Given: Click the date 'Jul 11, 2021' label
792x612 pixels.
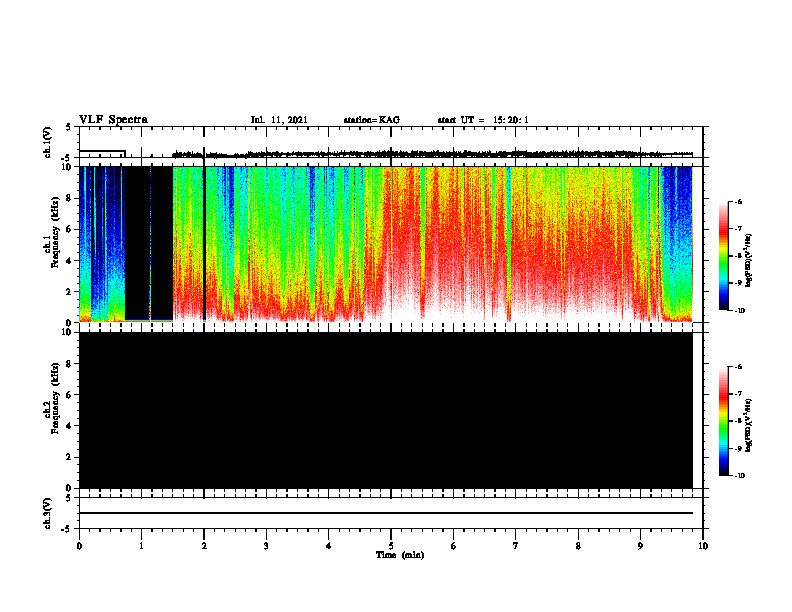Looking at the screenshot, I should (279, 120).
